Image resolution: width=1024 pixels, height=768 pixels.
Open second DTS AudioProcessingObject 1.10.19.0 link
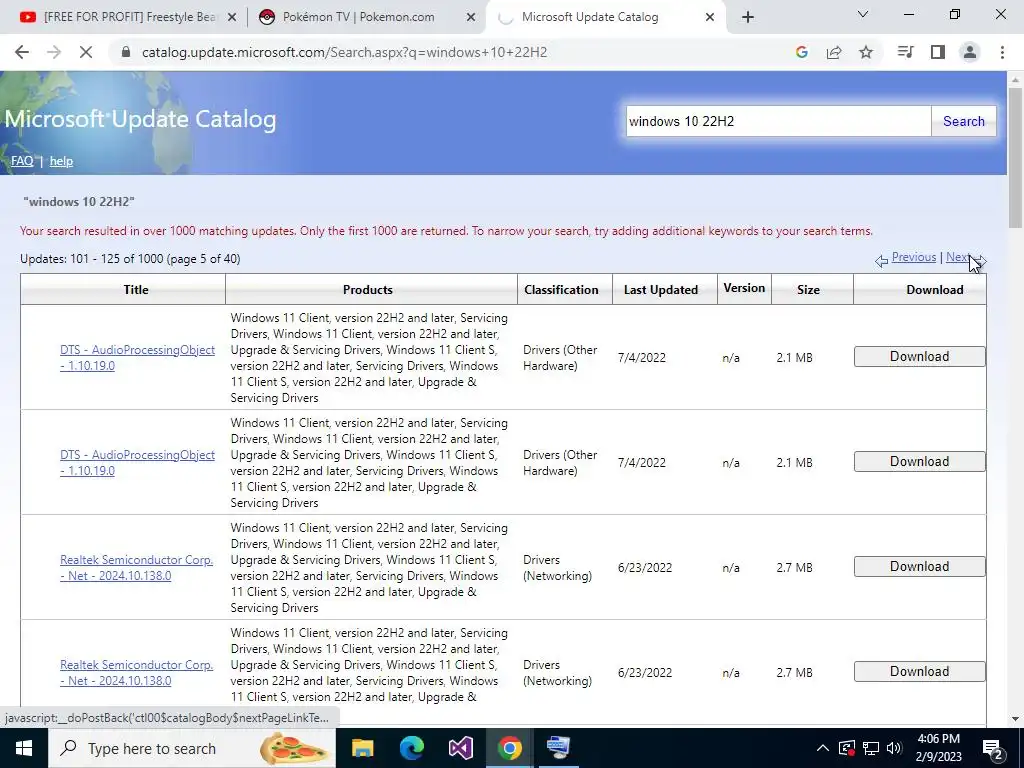[x=137, y=462]
